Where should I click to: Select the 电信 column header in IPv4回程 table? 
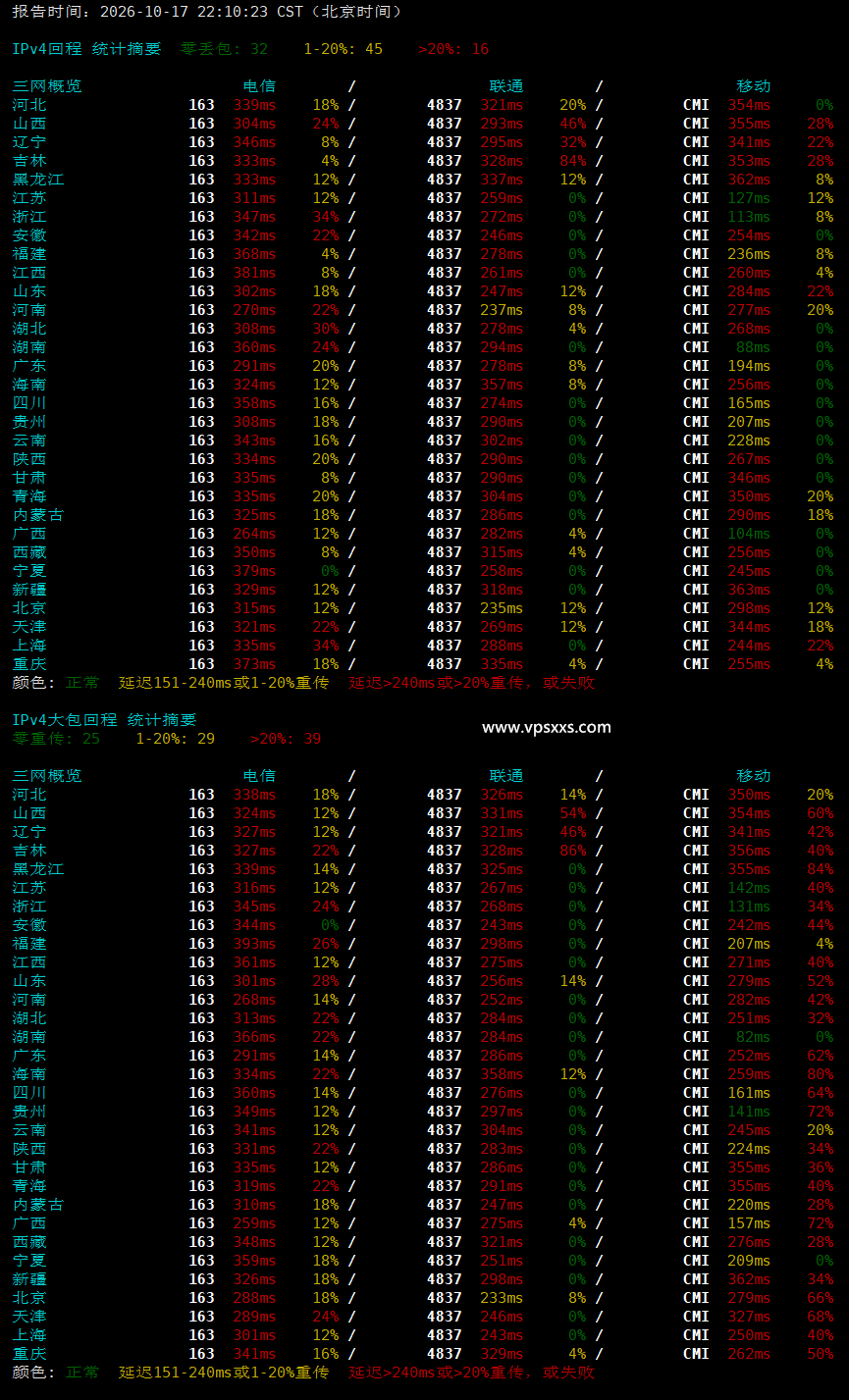pos(259,86)
